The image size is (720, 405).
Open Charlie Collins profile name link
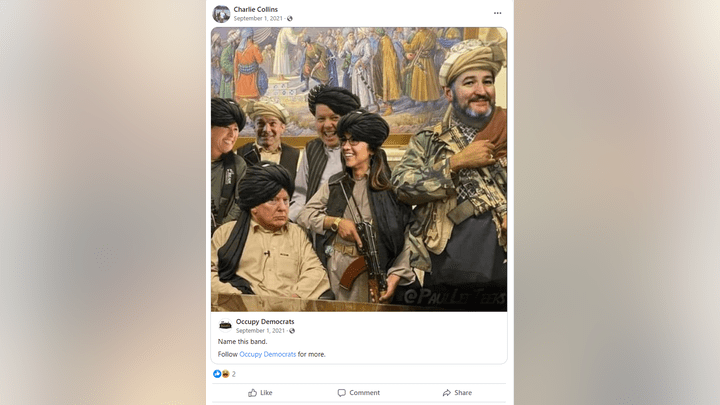point(255,9)
